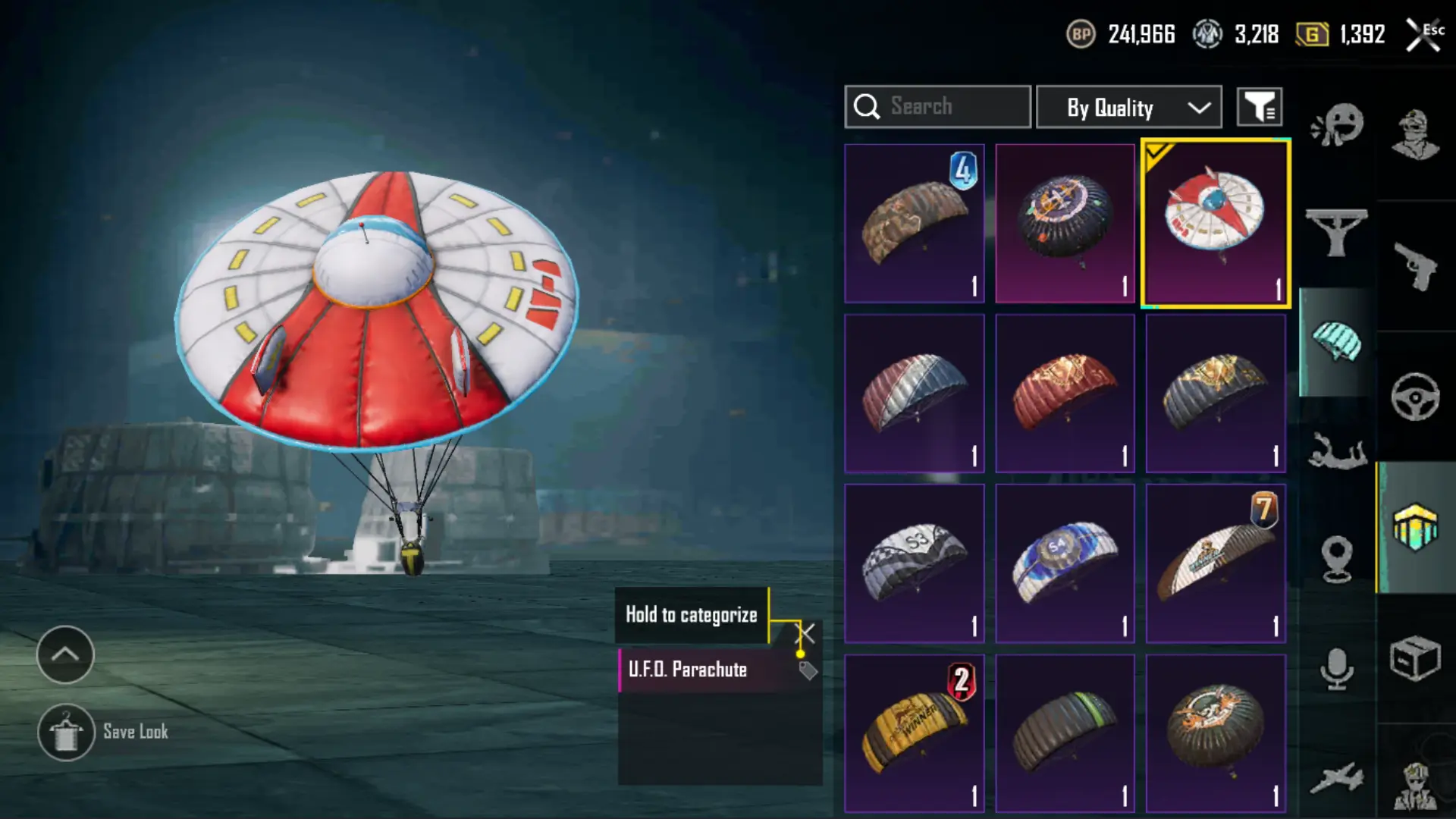Select the camouflage parachute with badge 4

pyautogui.click(x=915, y=224)
